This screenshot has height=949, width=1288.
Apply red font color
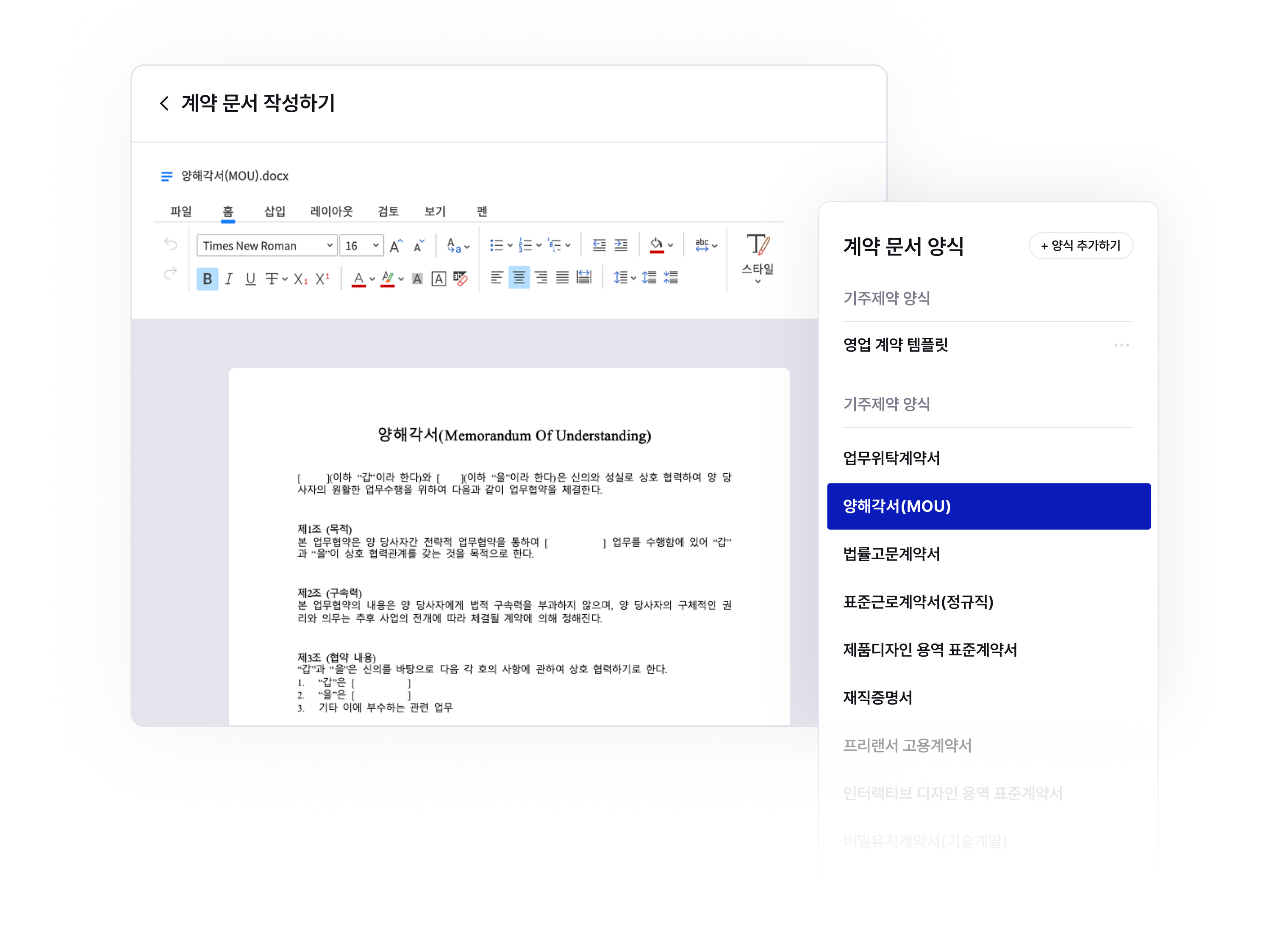pyautogui.click(x=358, y=280)
